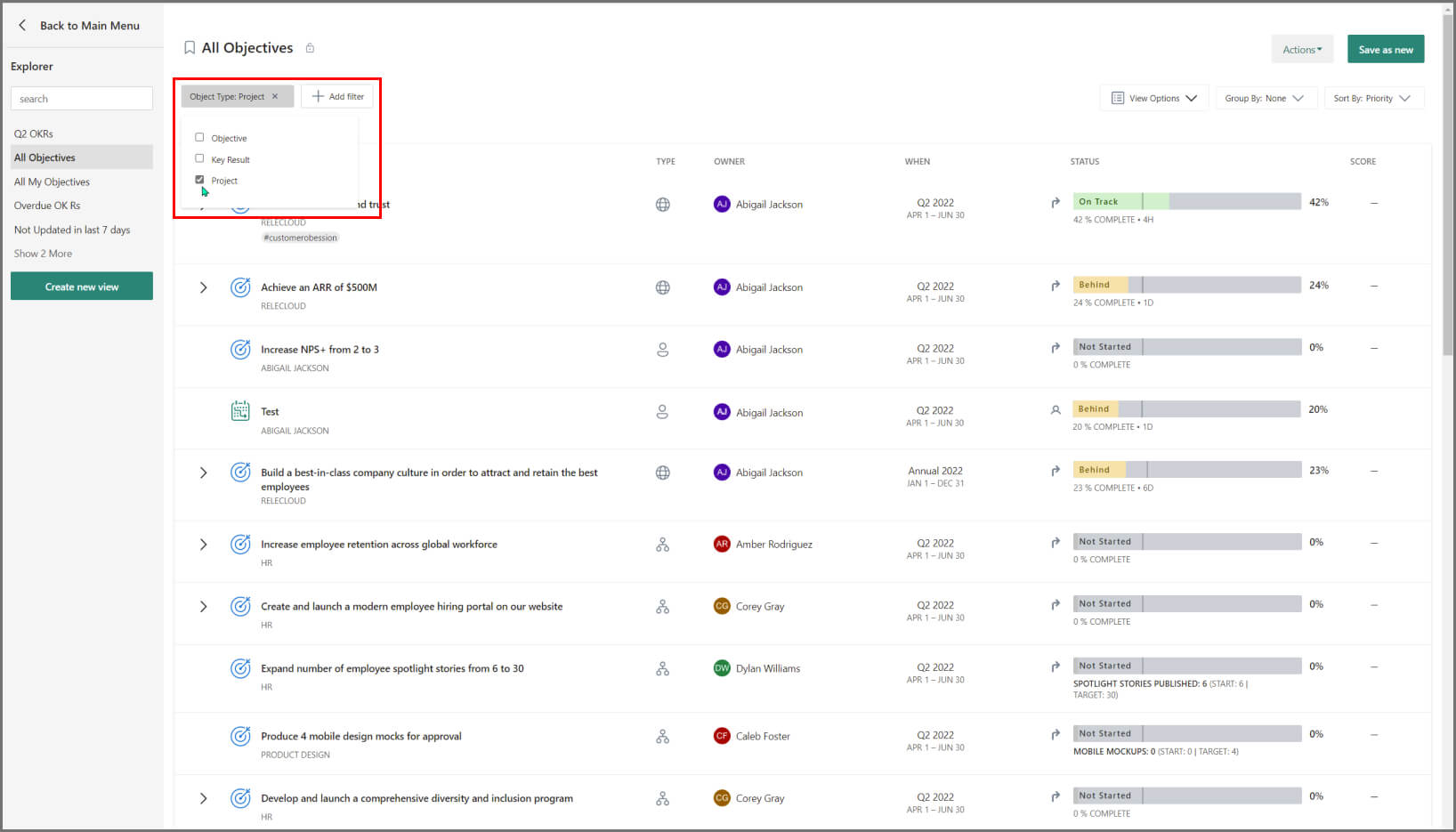Open the All My Objectives view

click(x=52, y=182)
